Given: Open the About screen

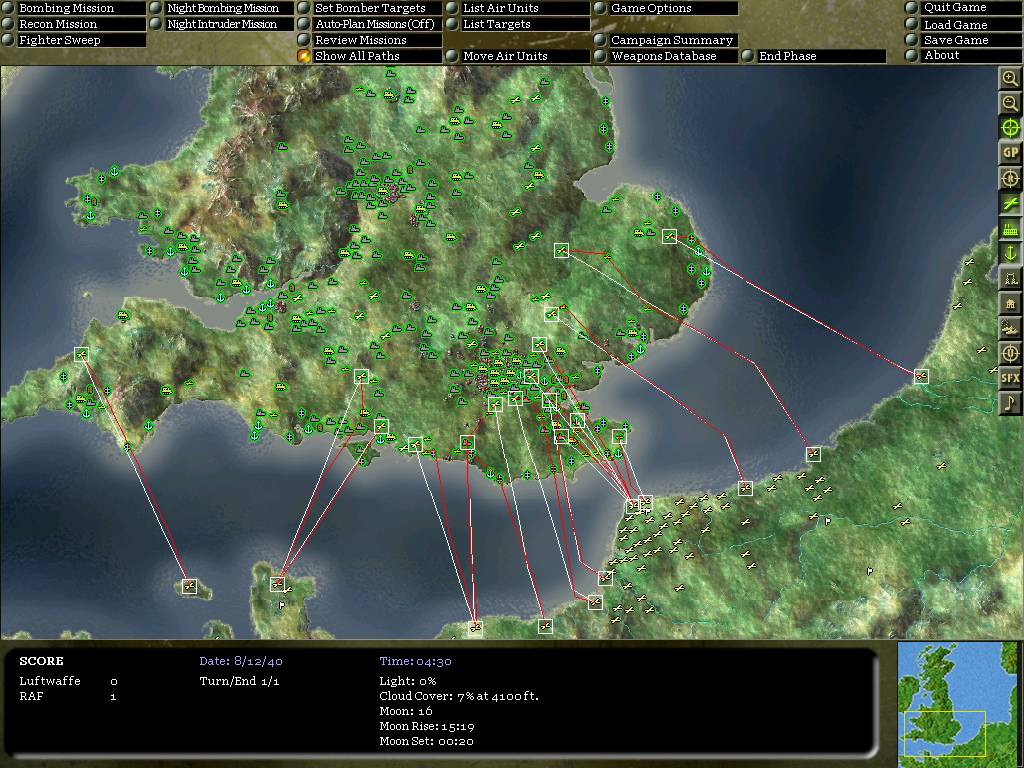Looking at the screenshot, I should (x=963, y=56).
